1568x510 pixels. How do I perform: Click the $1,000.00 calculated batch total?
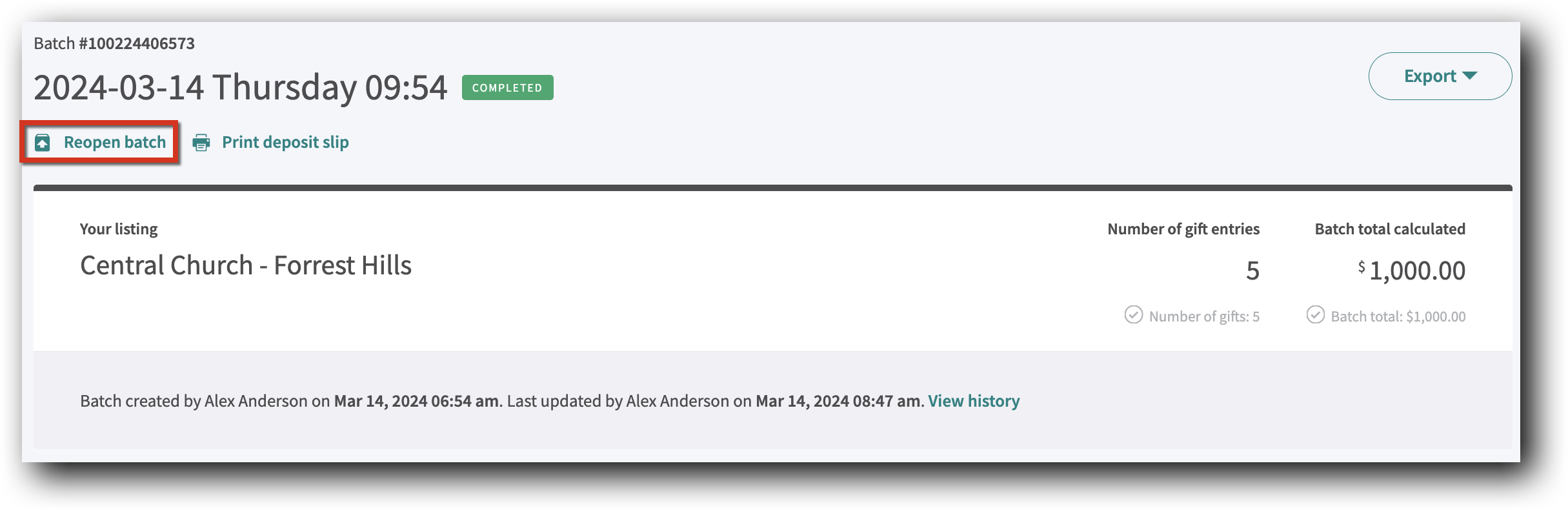(x=1416, y=270)
